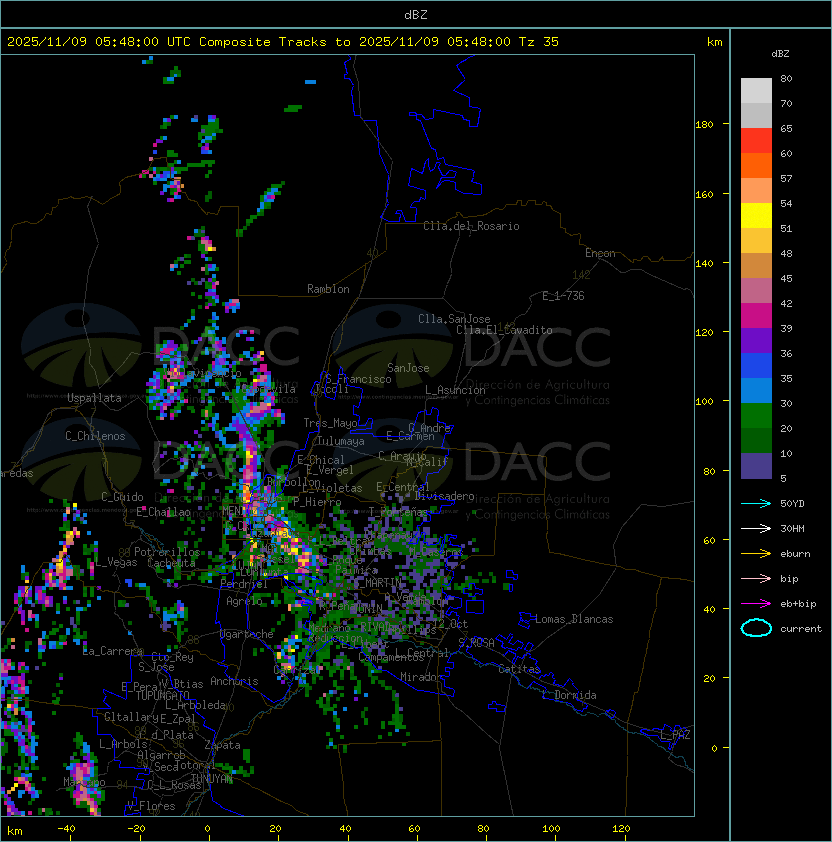832x842 pixels.
Task: Click the 'S_Francisco' map label
Action: (x=358, y=379)
